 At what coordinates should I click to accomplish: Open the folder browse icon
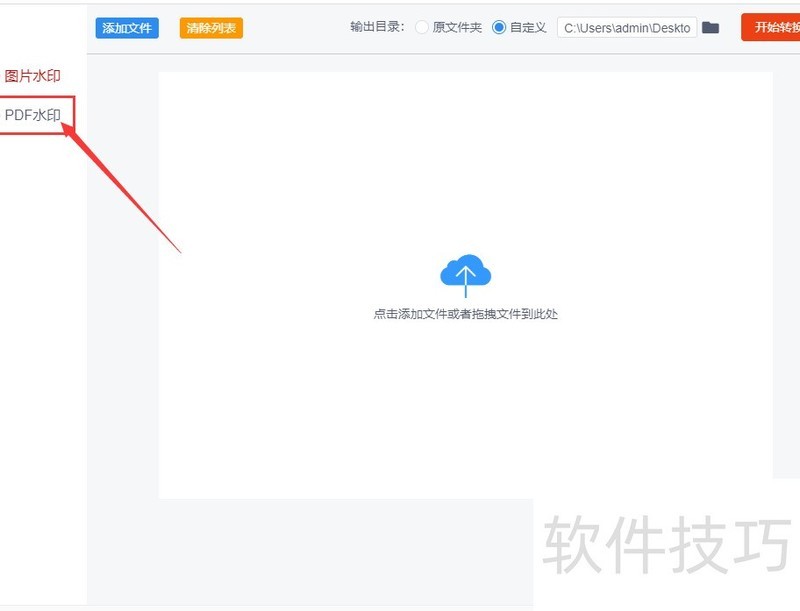pos(711,28)
